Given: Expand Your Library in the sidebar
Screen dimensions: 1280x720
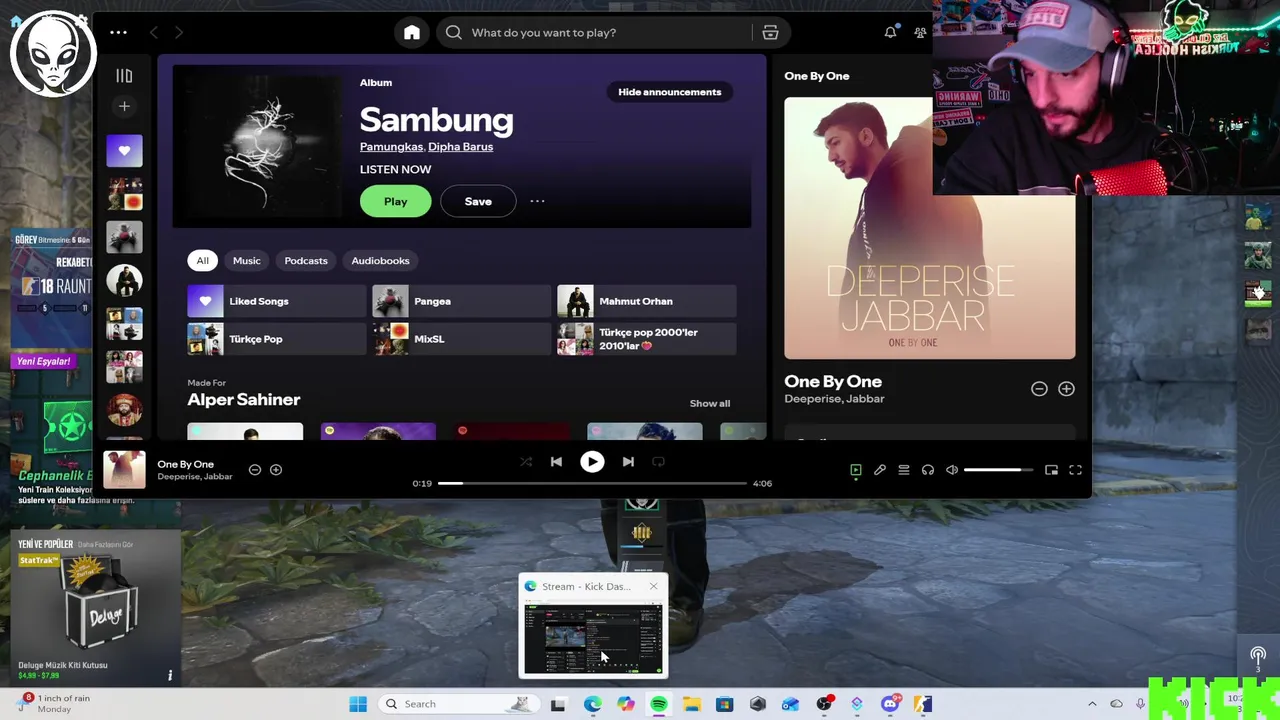Looking at the screenshot, I should click(124, 76).
